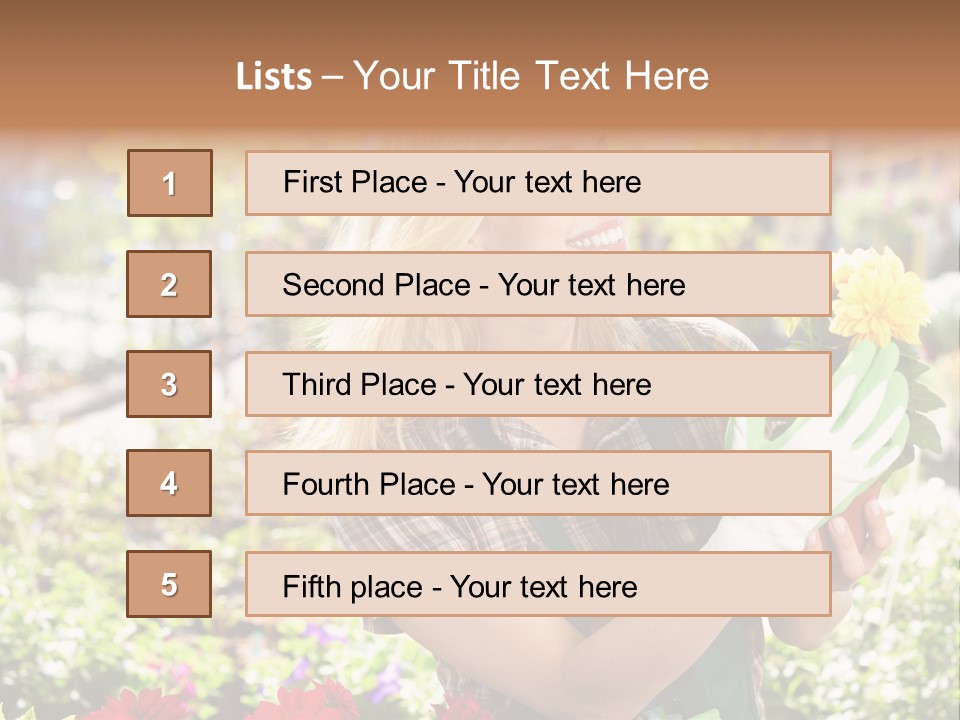Click the woman's smile in background photo
This screenshot has height=720, width=960.
tap(596, 238)
